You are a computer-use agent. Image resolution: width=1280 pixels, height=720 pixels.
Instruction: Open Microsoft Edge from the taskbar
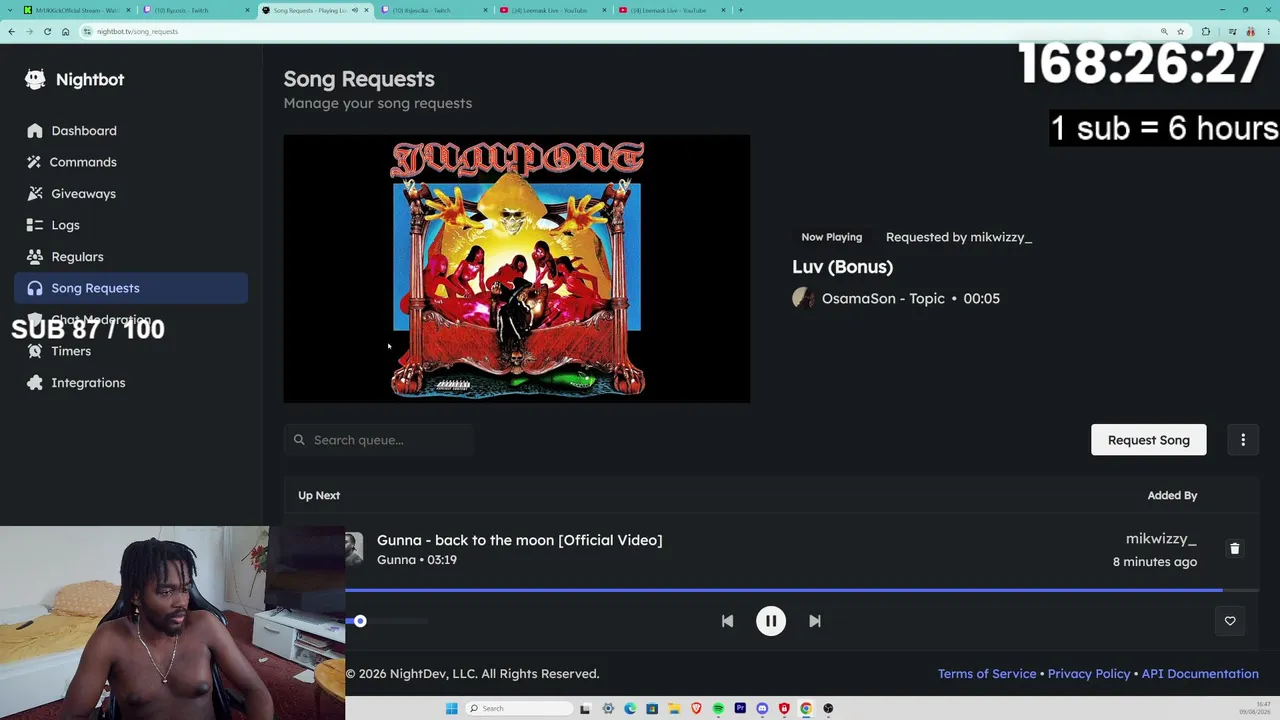click(630, 709)
